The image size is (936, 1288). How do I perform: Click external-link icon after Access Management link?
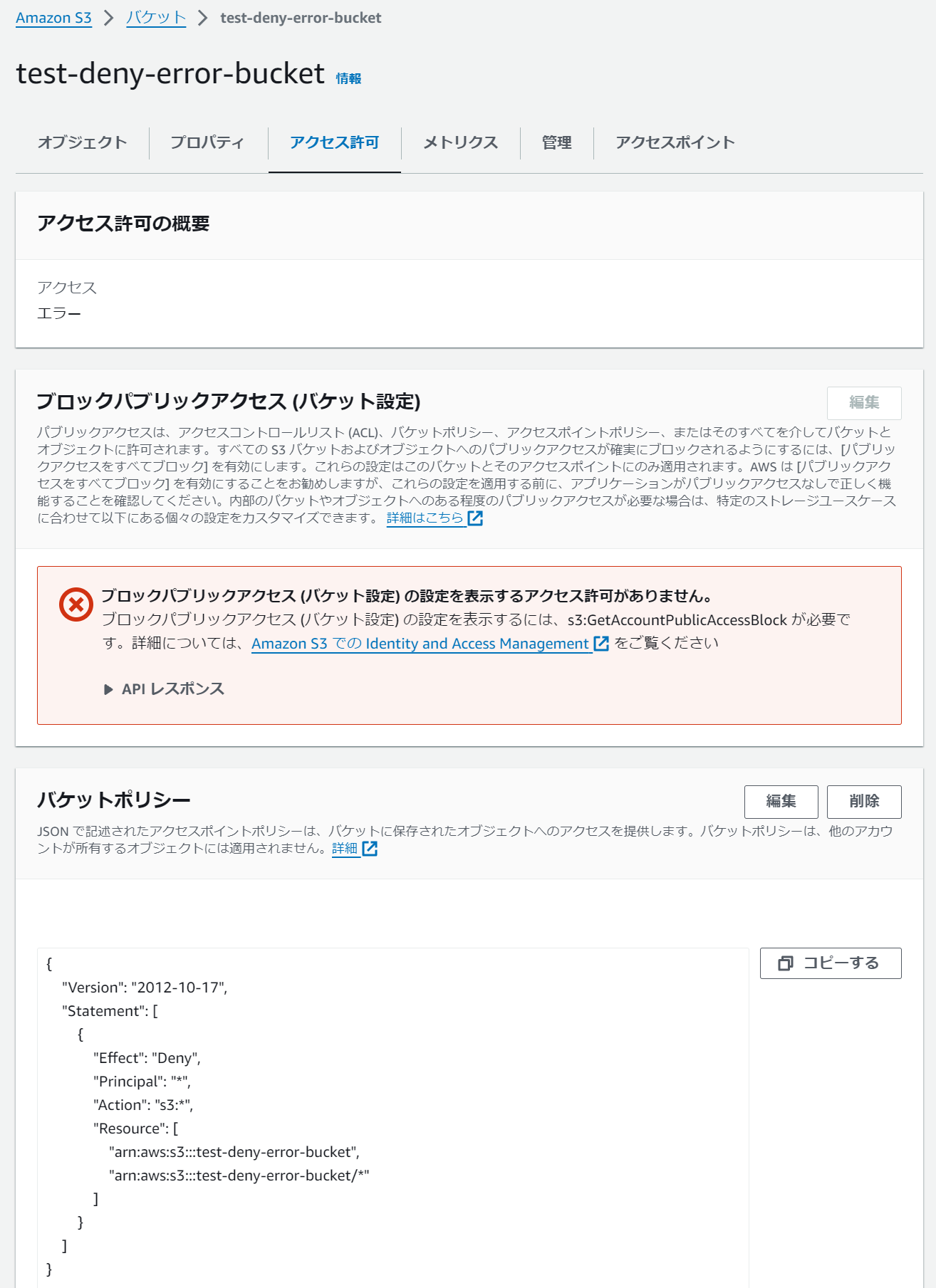pyautogui.click(x=601, y=644)
